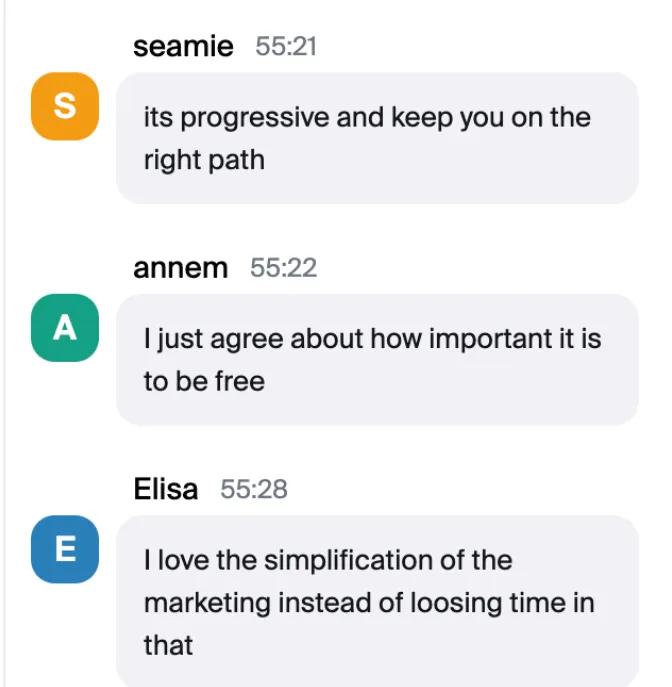Select the annem username label
The image size is (672, 687).
tap(180, 268)
